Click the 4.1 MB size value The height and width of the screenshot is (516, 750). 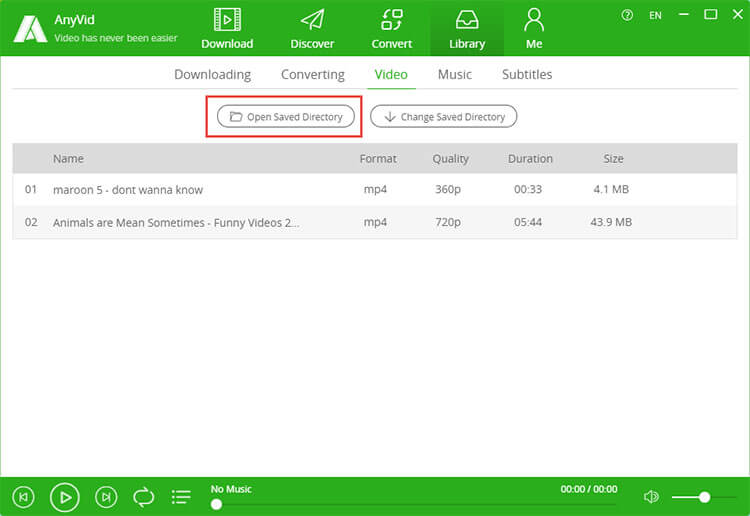click(611, 189)
